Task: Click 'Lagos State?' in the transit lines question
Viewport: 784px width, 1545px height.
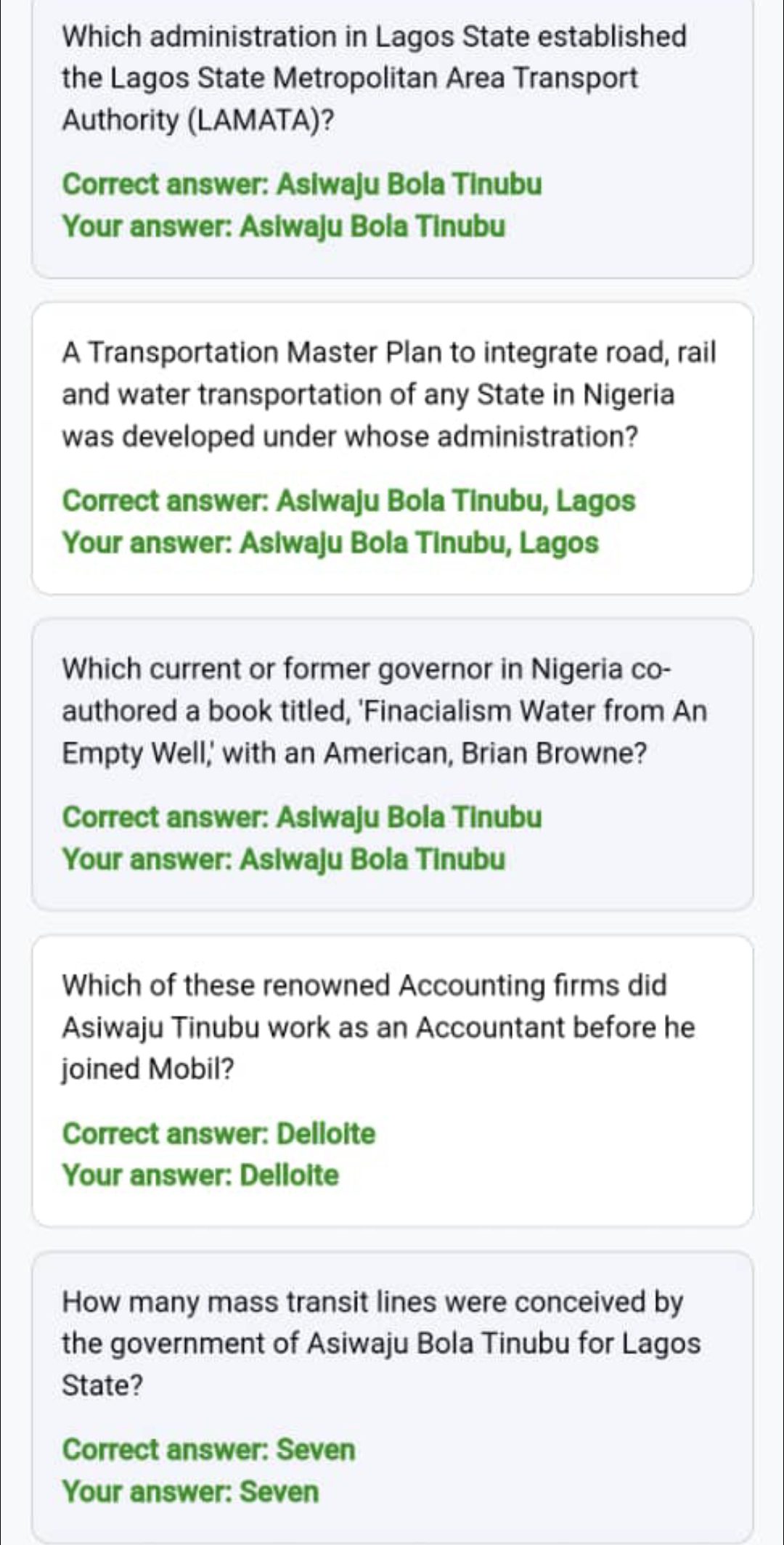Action: coord(102,1386)
